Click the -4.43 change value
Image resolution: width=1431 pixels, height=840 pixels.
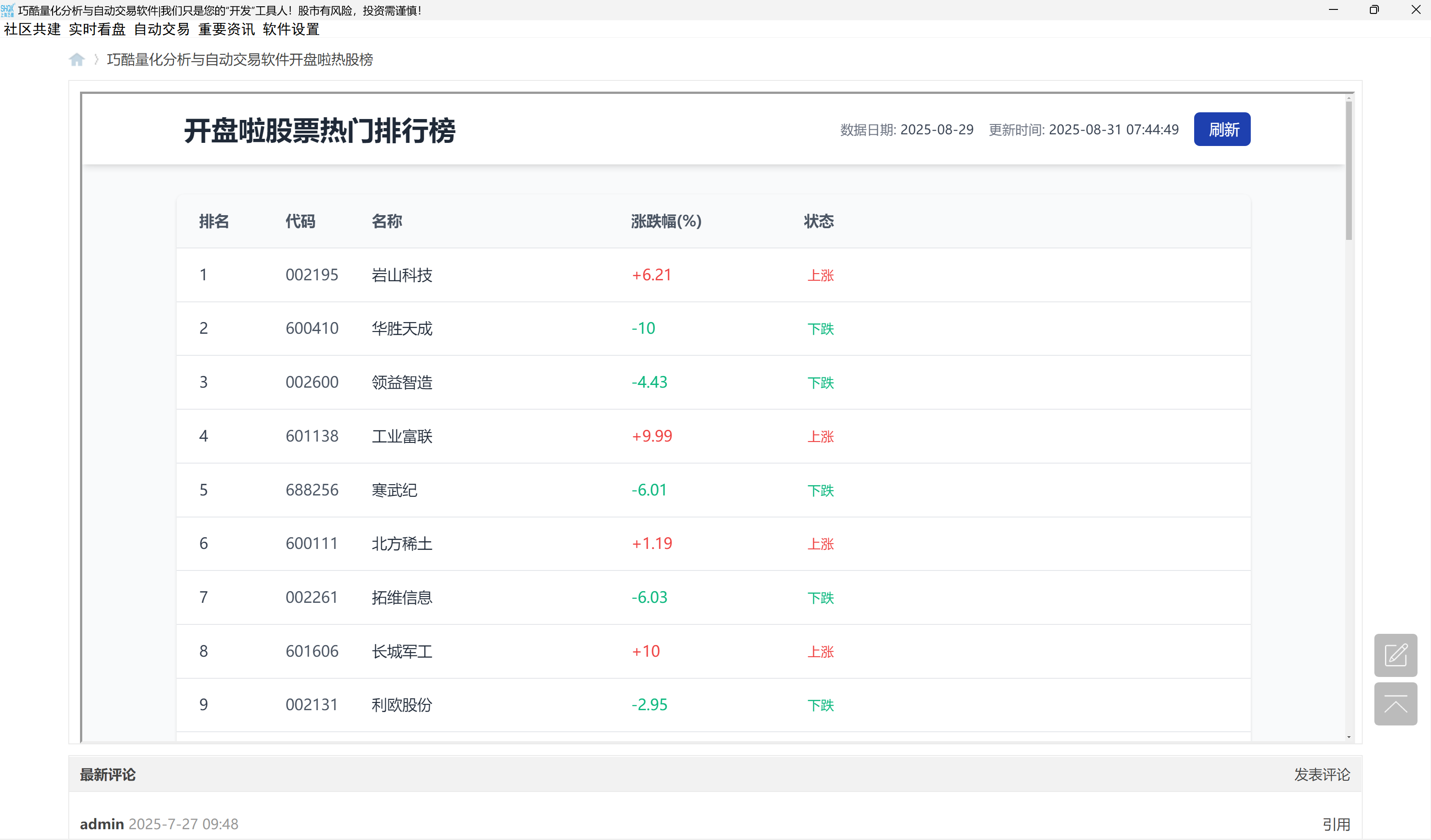pyautogui.click(x=649, y=382)
